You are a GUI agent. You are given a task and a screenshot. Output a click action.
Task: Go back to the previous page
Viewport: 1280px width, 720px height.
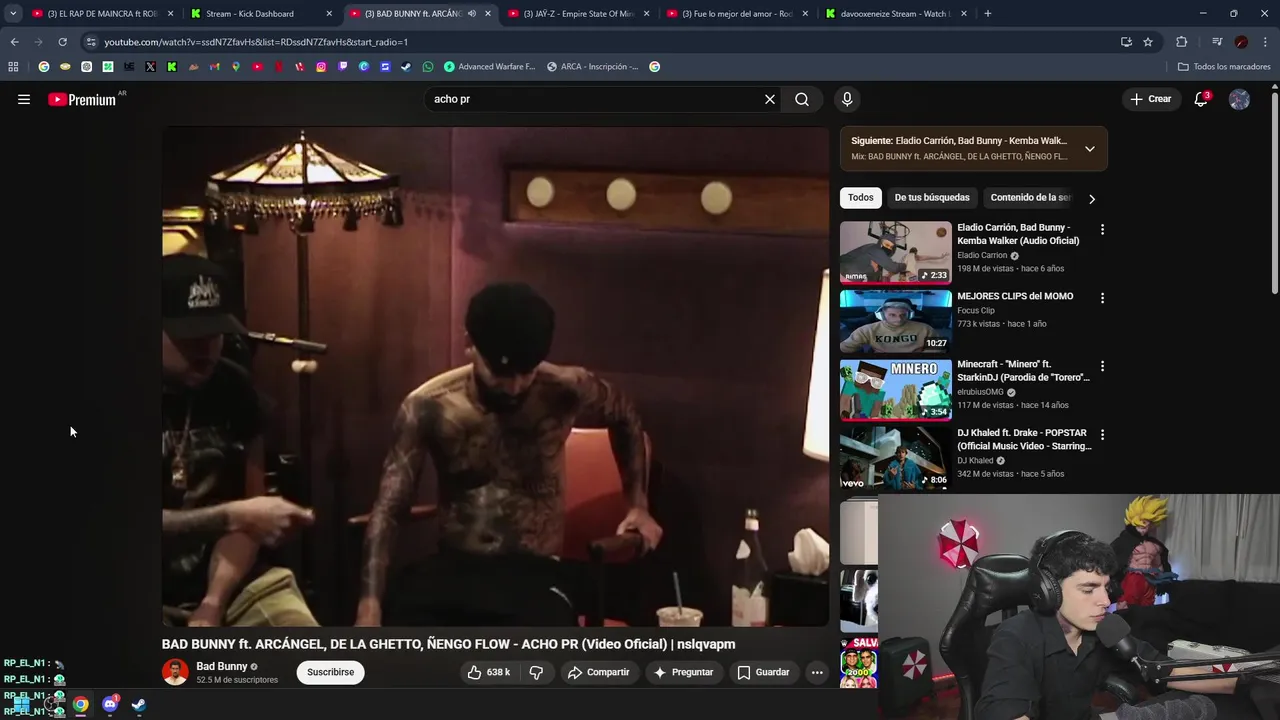click(x=14, y=42)
